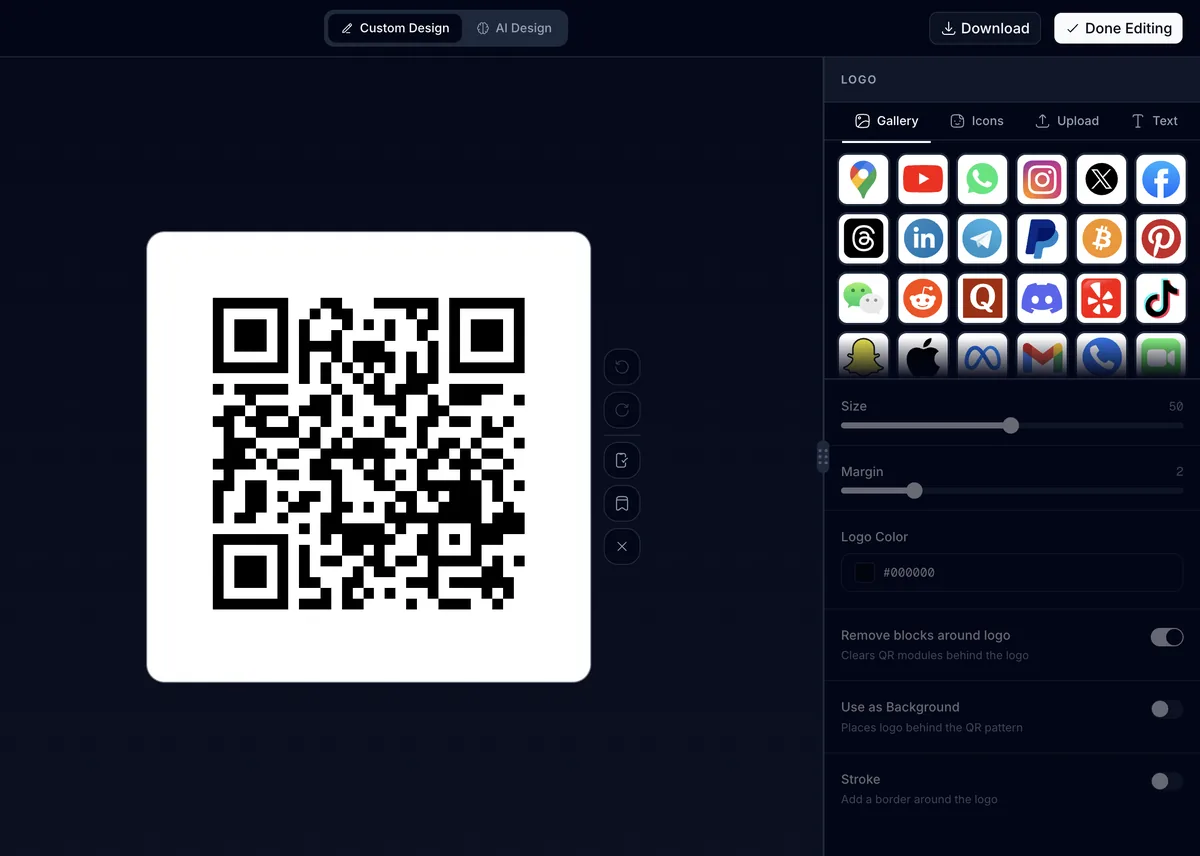The height and width of the screenshot is (856, 1200).
Task: Open the Text tab
Action: click(x=1154, y=121)
